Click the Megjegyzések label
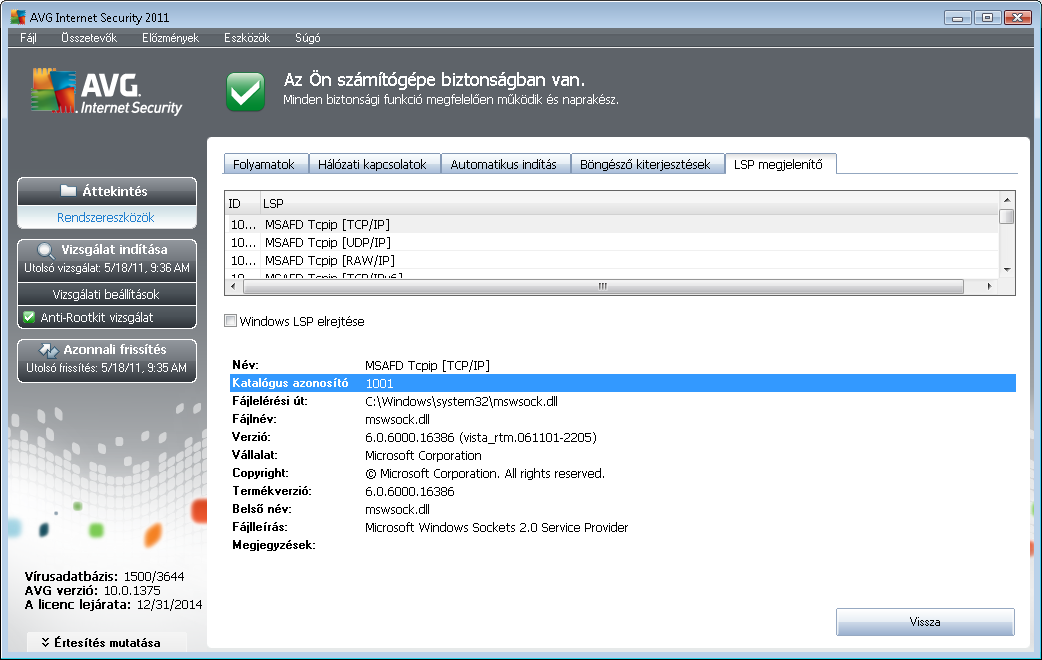Viewport: 1042px width, 660px height. [x=274, y=545]
